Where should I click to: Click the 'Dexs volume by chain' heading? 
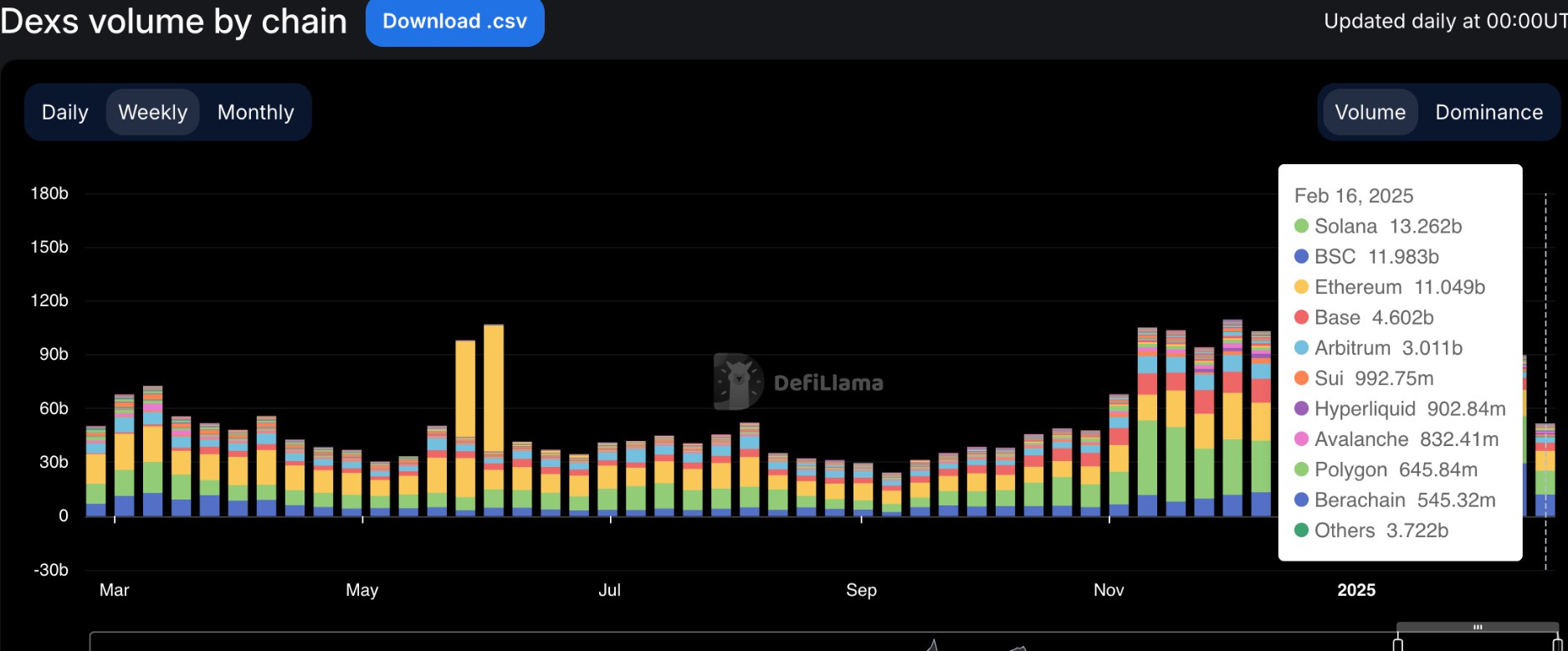pos(174,21)
